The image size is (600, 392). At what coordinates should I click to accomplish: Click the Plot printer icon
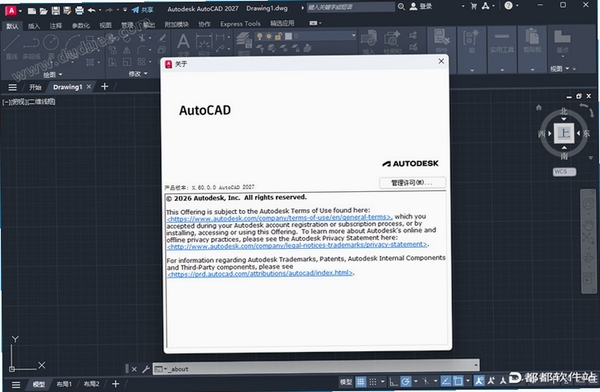point(79,11)
